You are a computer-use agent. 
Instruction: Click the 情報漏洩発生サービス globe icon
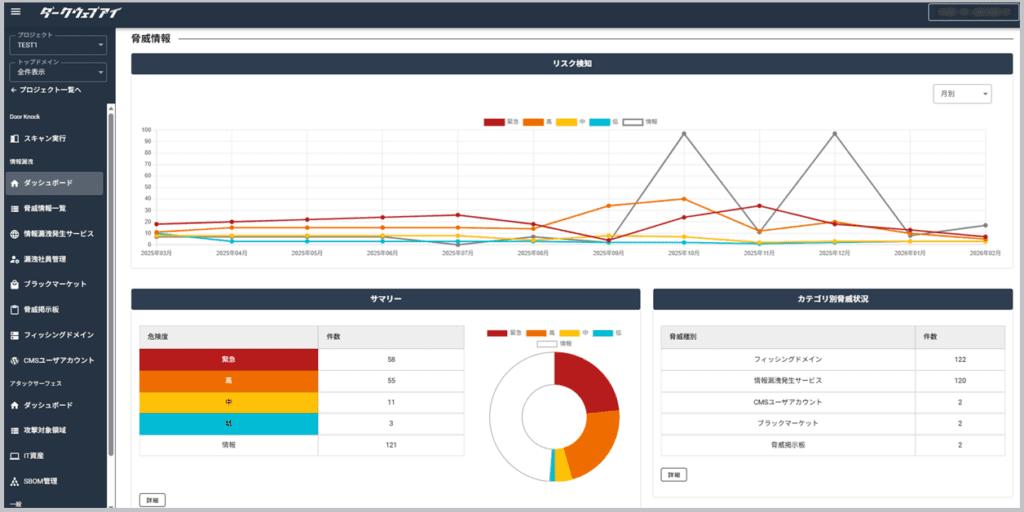click(x=14, y=234)
